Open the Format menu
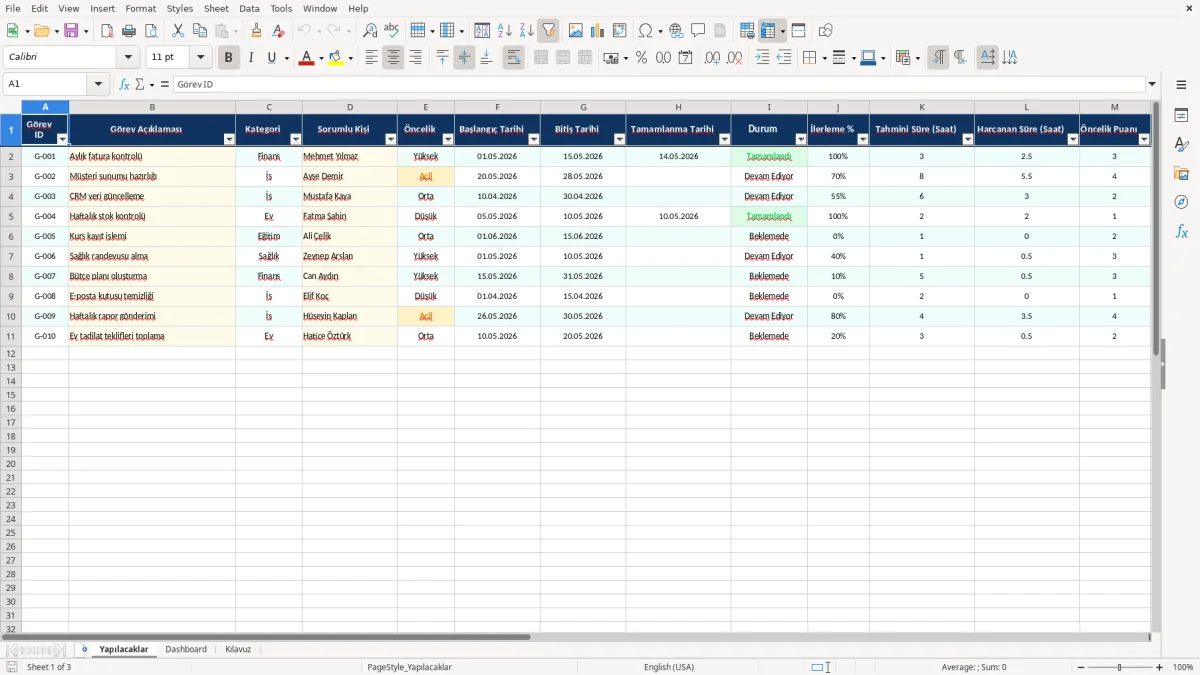Screen dimensions: 1200x675 point(140,8)
